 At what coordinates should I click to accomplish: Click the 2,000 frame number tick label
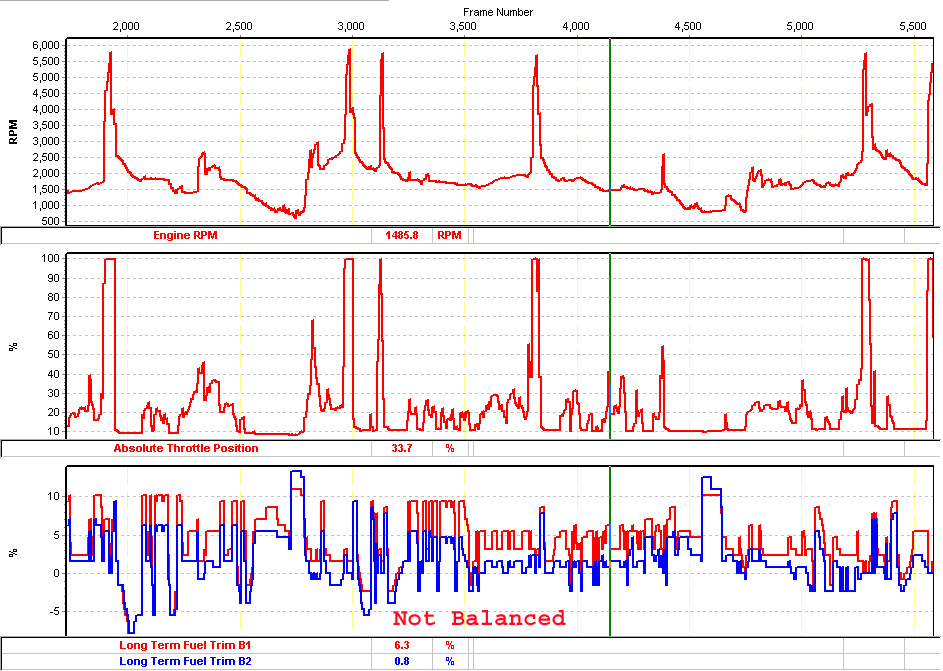tap(126, 26)
